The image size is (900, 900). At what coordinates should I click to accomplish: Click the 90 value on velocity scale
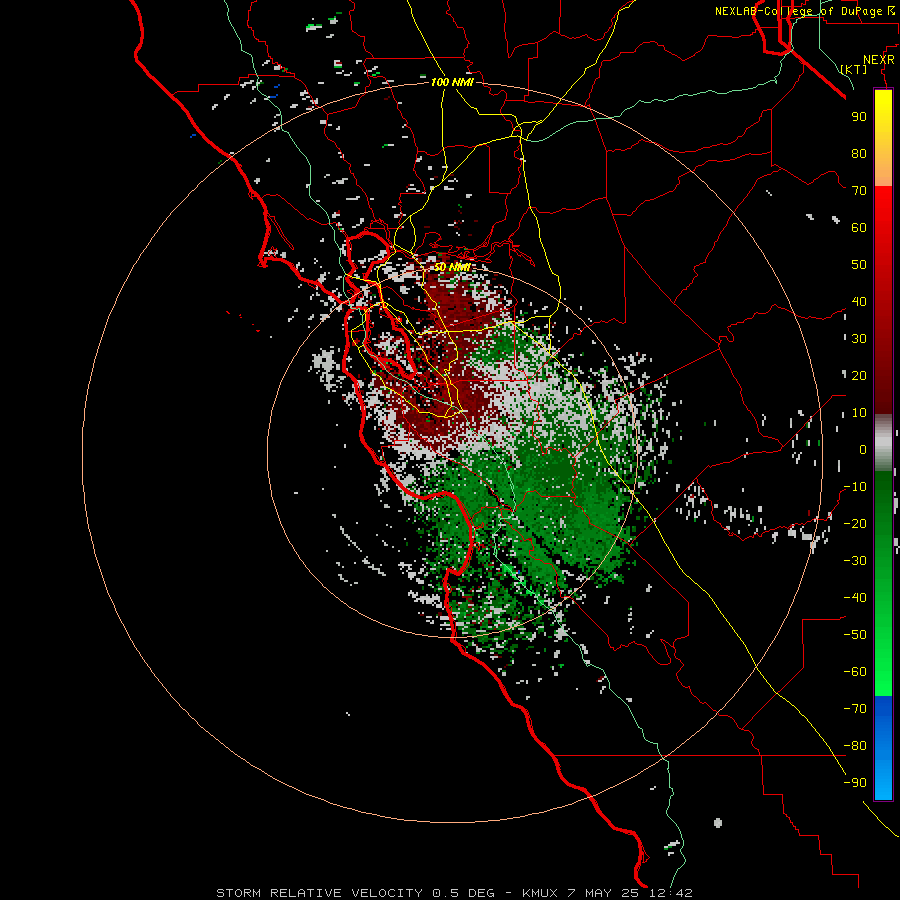(x=859, y=117)
